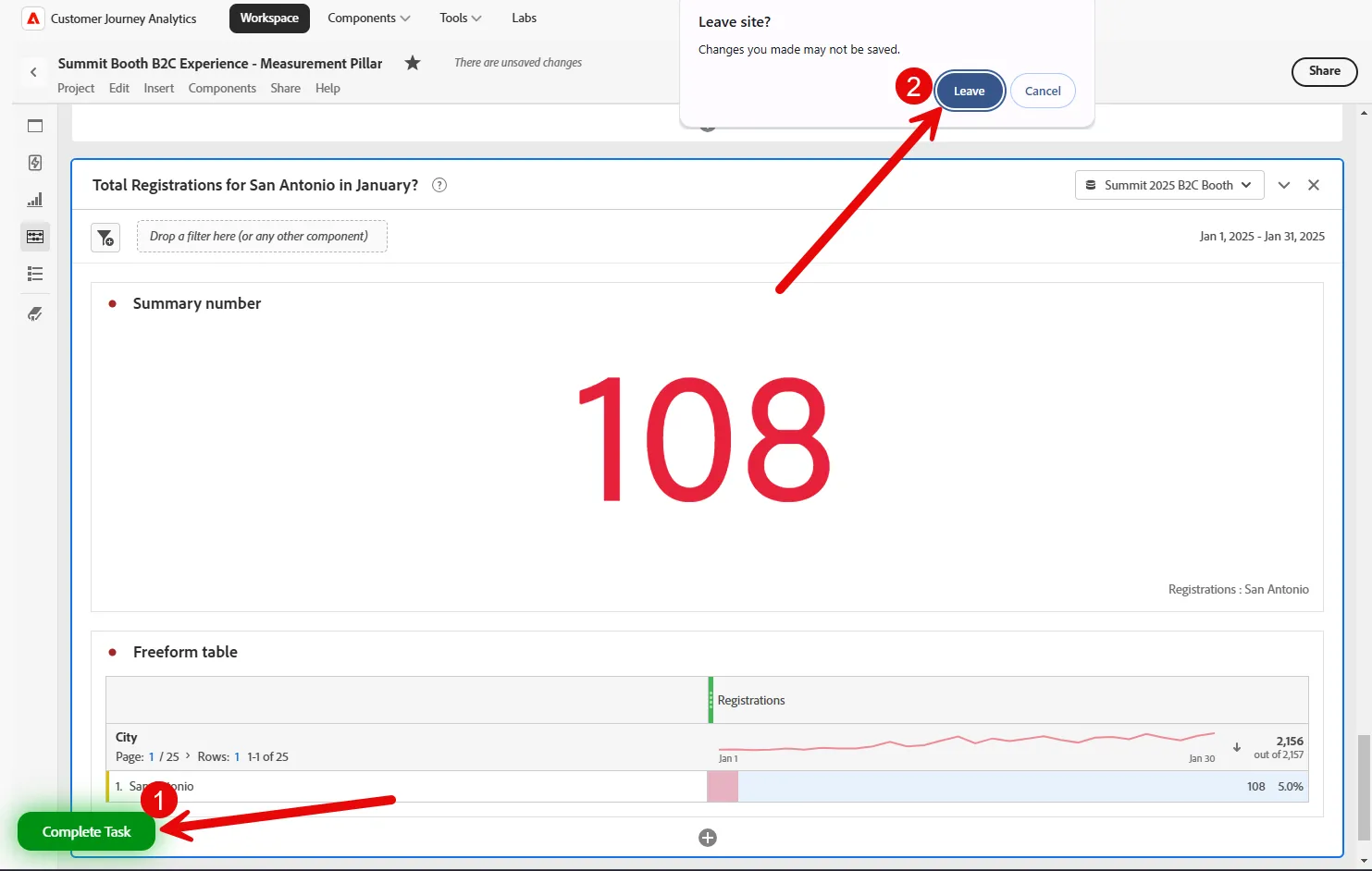Go to next page arrow in table pagination
This screenshot has width=1372, height=871.
(x=188, y=755)
